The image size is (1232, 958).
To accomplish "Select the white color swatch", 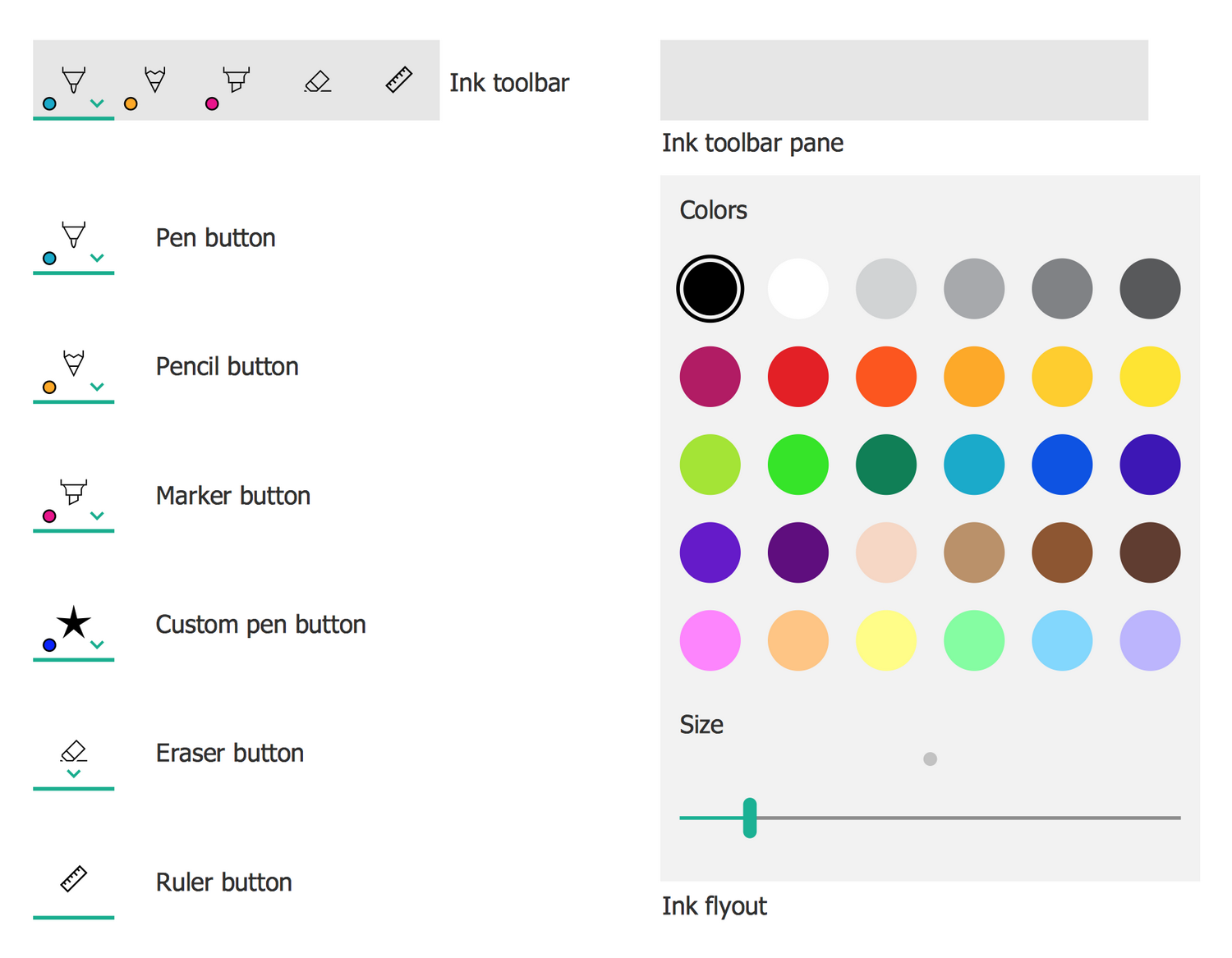I will click(x=798, y=289).
